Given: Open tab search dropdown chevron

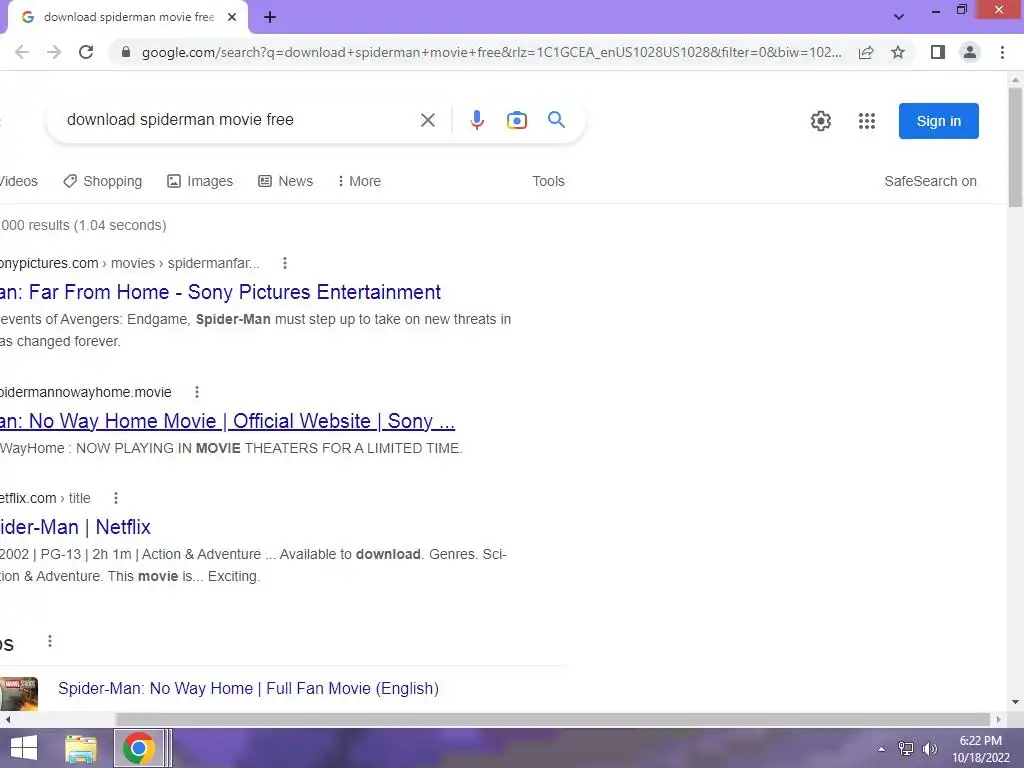Looking at the screenshot, I should pos(899,17).
